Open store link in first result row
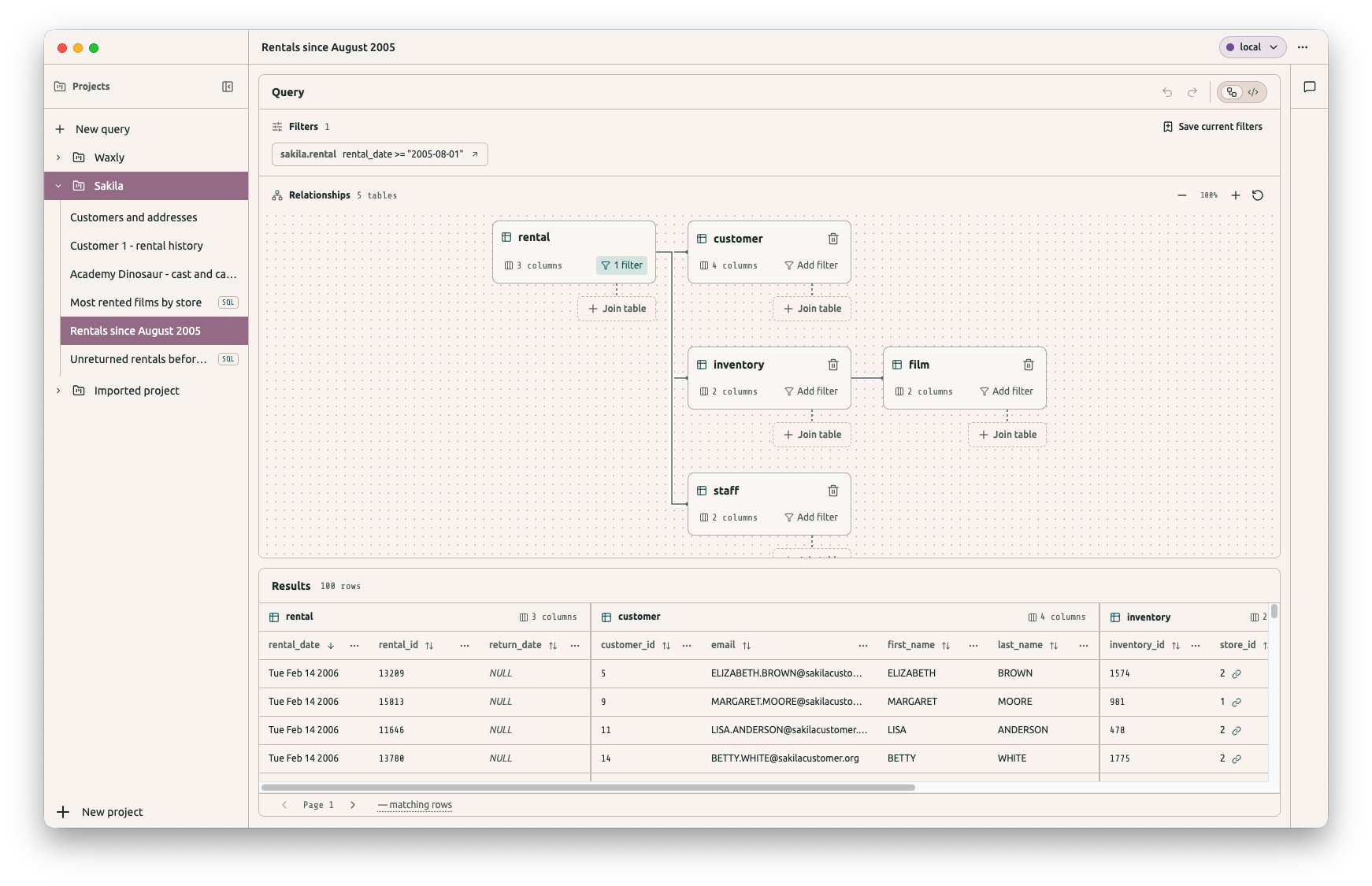This screenshot has width=1372, height=886. (1237, 674)
